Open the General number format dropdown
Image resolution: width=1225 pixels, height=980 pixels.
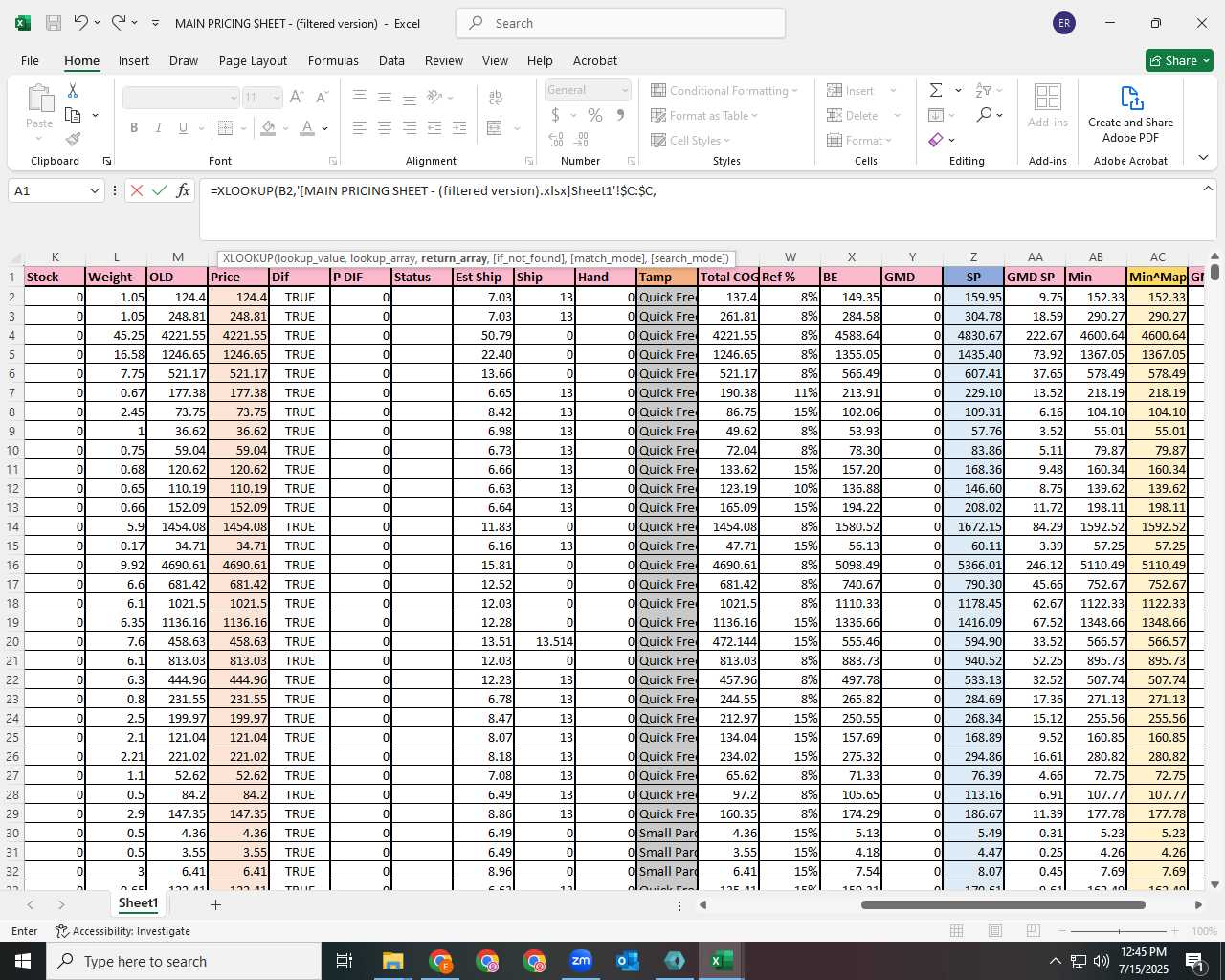[x=625, y=90]
